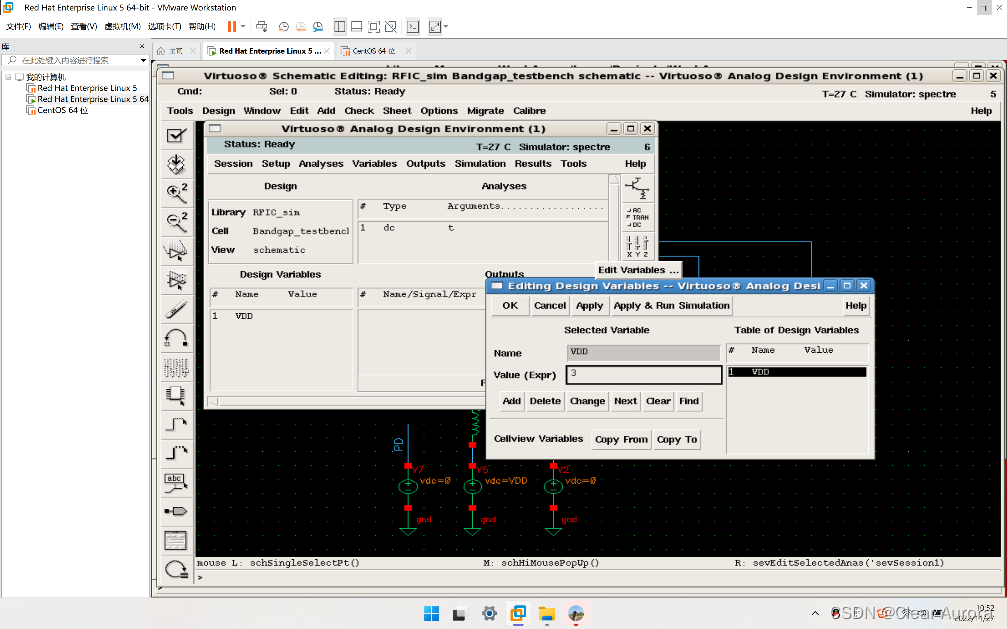
Task: Click the VMware console view icon
Action: 413,26
